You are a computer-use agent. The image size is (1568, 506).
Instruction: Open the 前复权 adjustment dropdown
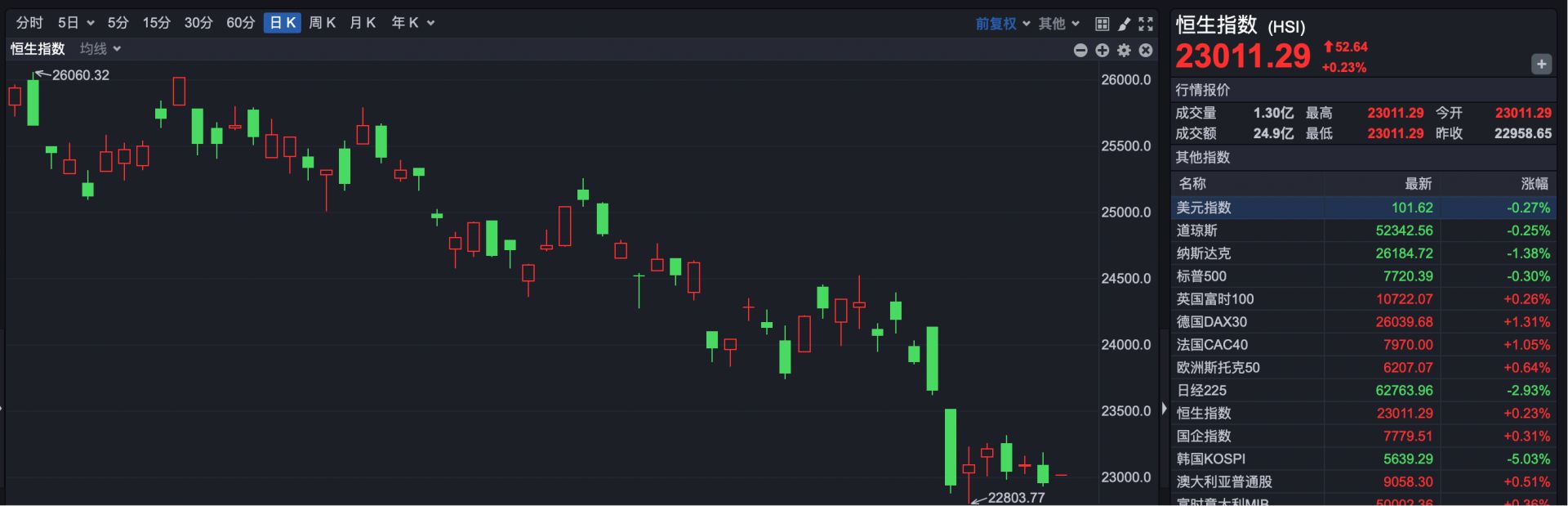[x=1002, y=24]
